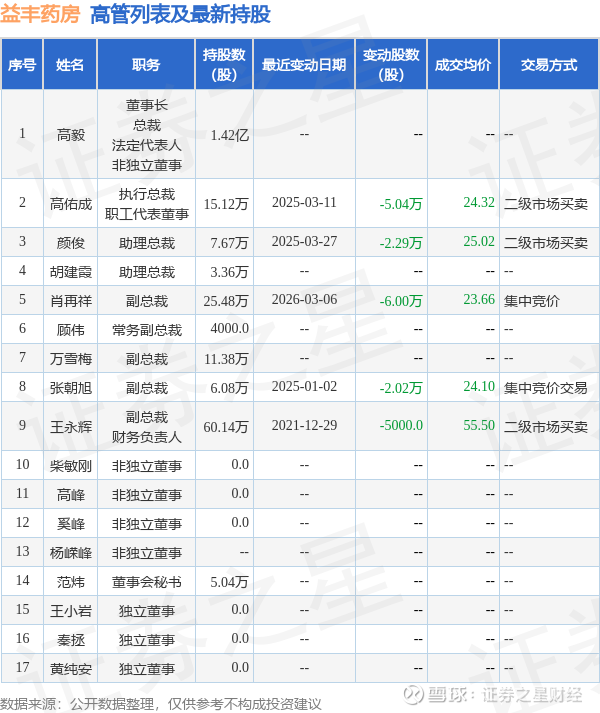Image resolution: width=600 pixels, height=713 pixels.
Task: Click the 执行总裁 职工代表董事 cell
Action: (146, 204)
